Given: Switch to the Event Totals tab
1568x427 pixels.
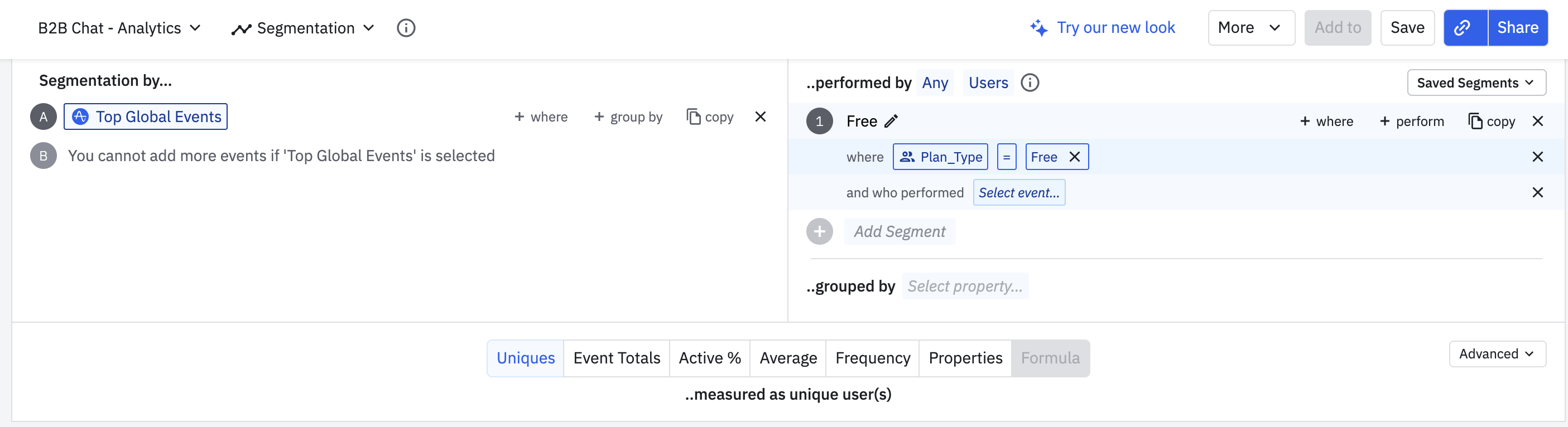Looking at the screenshot, I should [x=616, y=358].
